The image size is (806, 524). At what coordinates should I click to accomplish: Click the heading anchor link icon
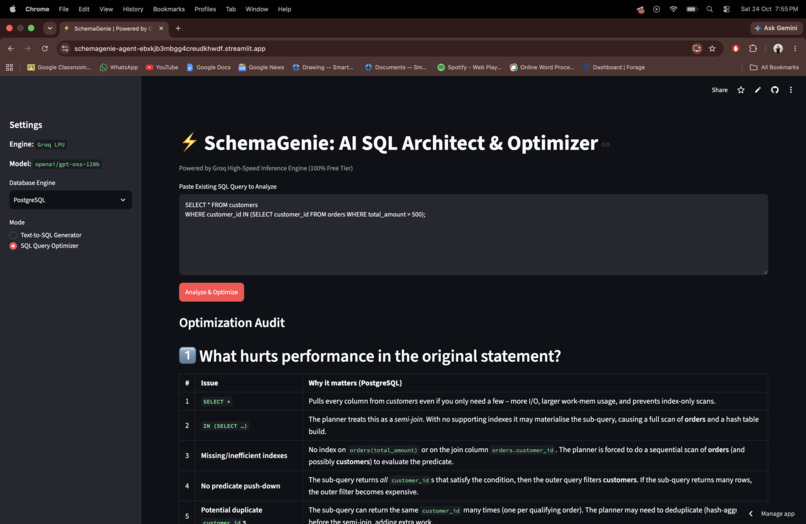(606, 144)
